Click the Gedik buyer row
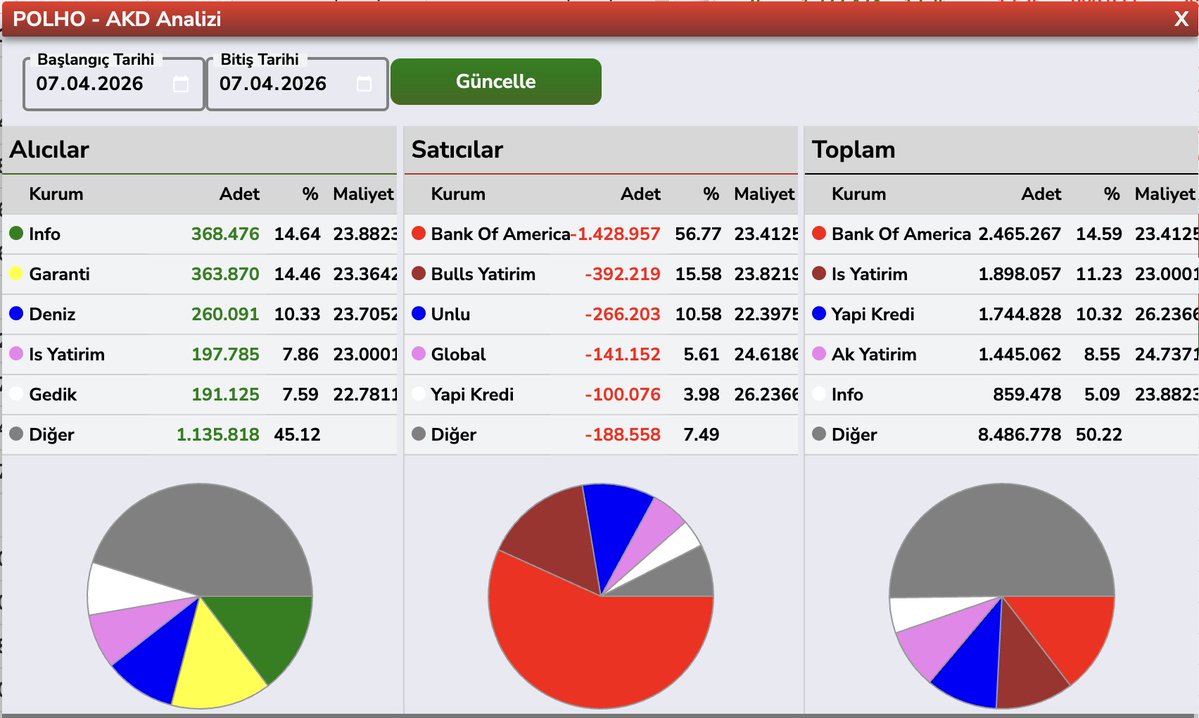This screenshot has width=1199, height=718. [x=200, y=395]
